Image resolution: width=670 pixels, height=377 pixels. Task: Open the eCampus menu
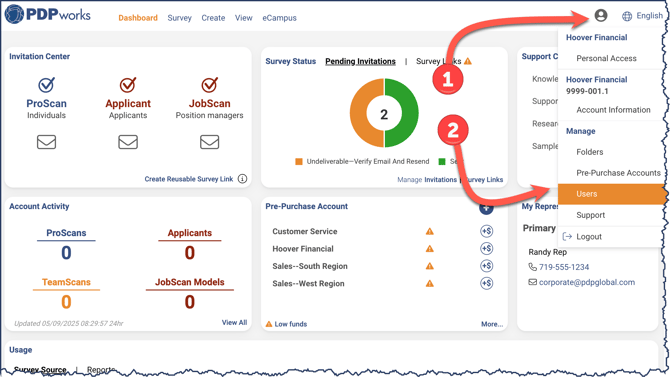coord(279,18)
